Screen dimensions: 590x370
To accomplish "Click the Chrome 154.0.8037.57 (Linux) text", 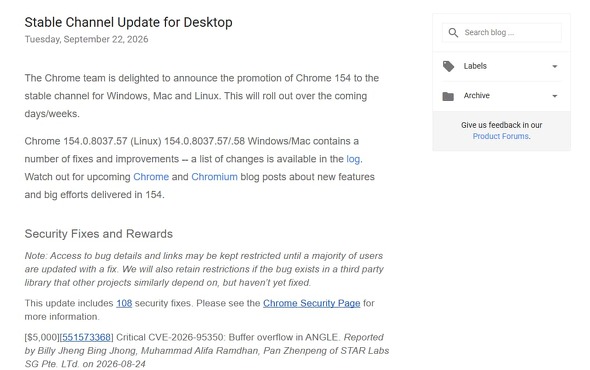I will [x=93, y=141].
